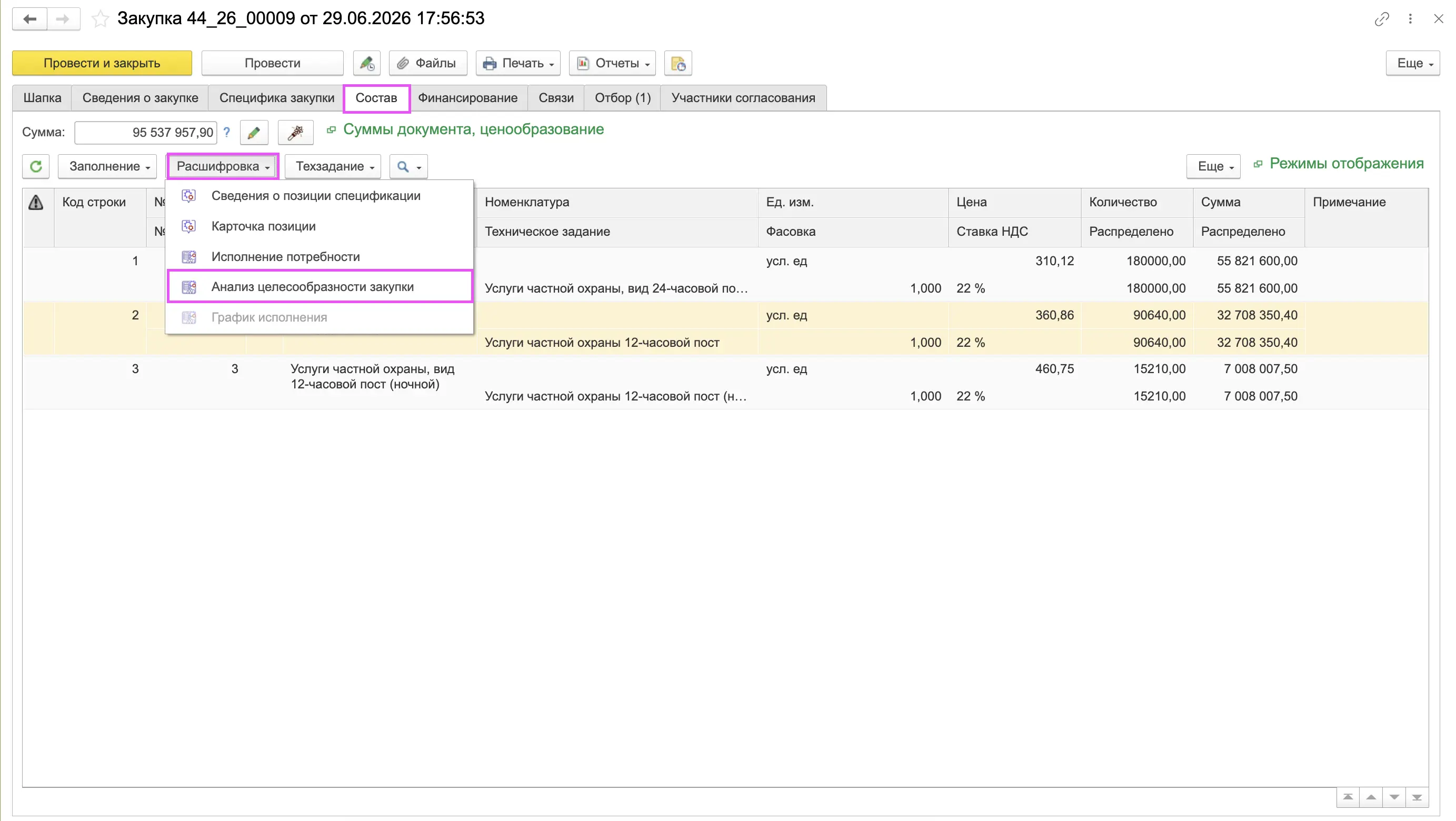
Task: Click the pencil edit icon next to Сумма
Action: click(x=254, y=132)
